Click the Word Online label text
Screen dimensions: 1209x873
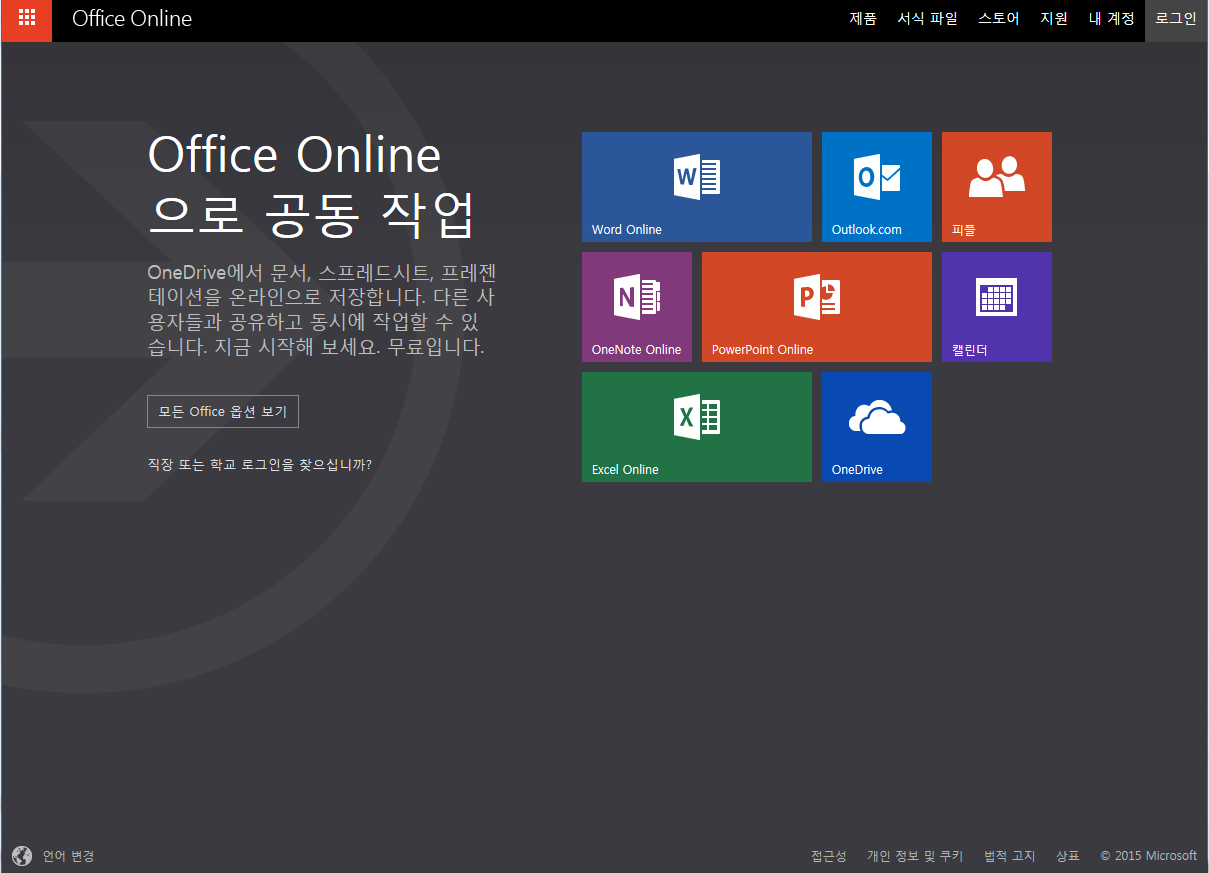pos(627,230)
